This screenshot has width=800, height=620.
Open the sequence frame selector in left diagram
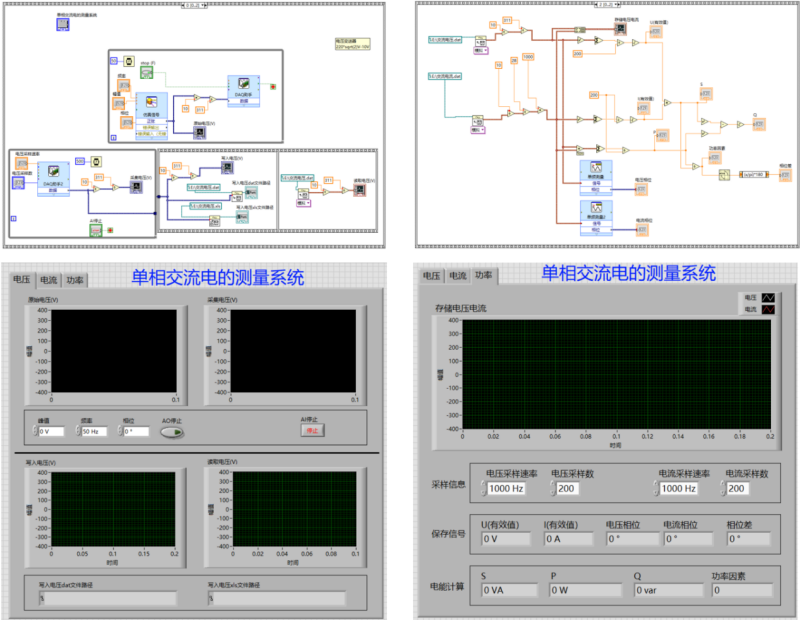pos(195,5)
